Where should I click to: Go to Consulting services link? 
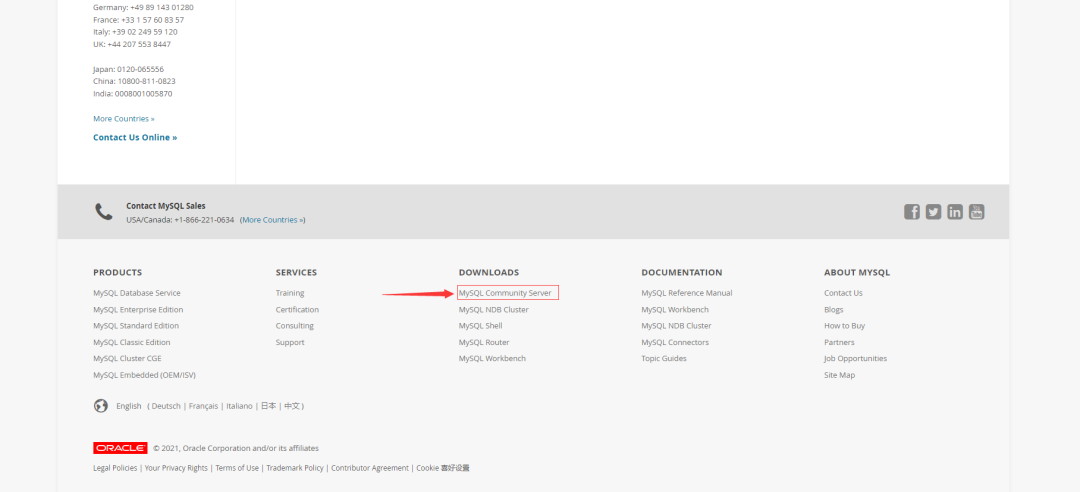click(295, 326)
